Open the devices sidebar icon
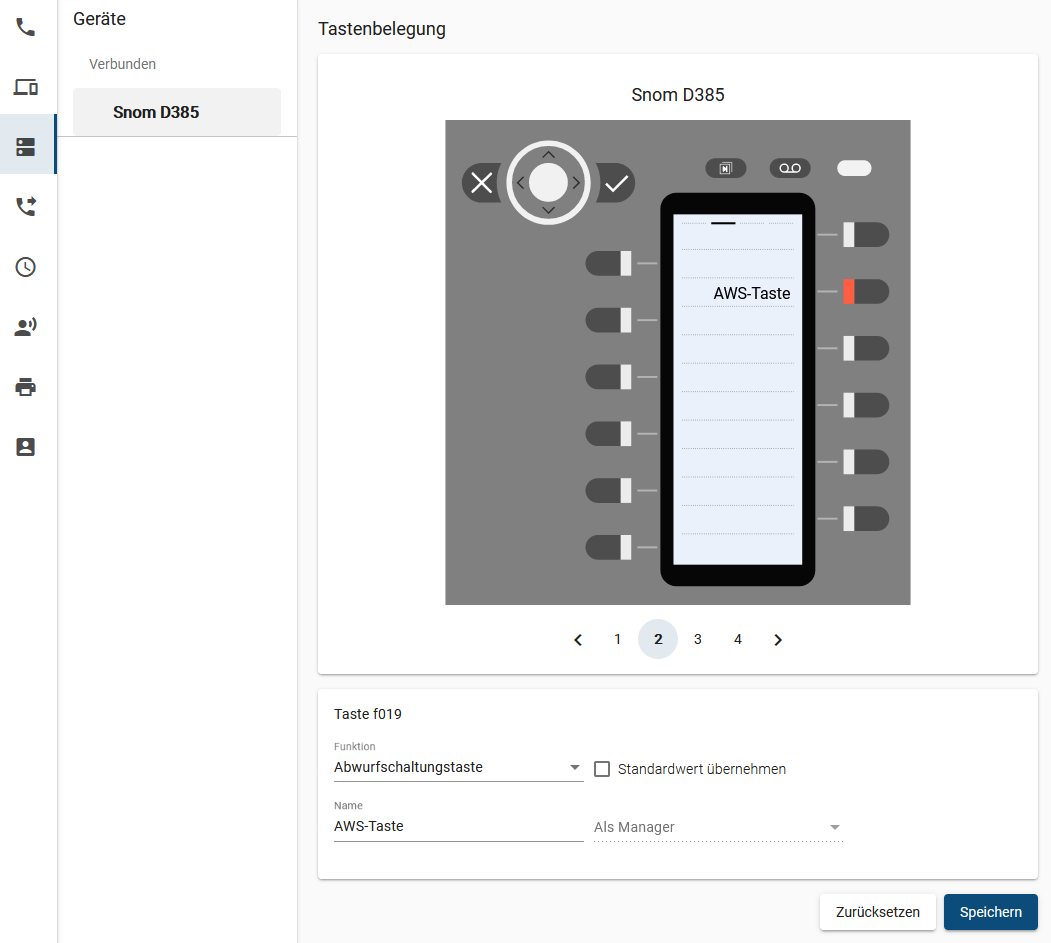This screenshot has height=943, width=1051. coord(25,87)
